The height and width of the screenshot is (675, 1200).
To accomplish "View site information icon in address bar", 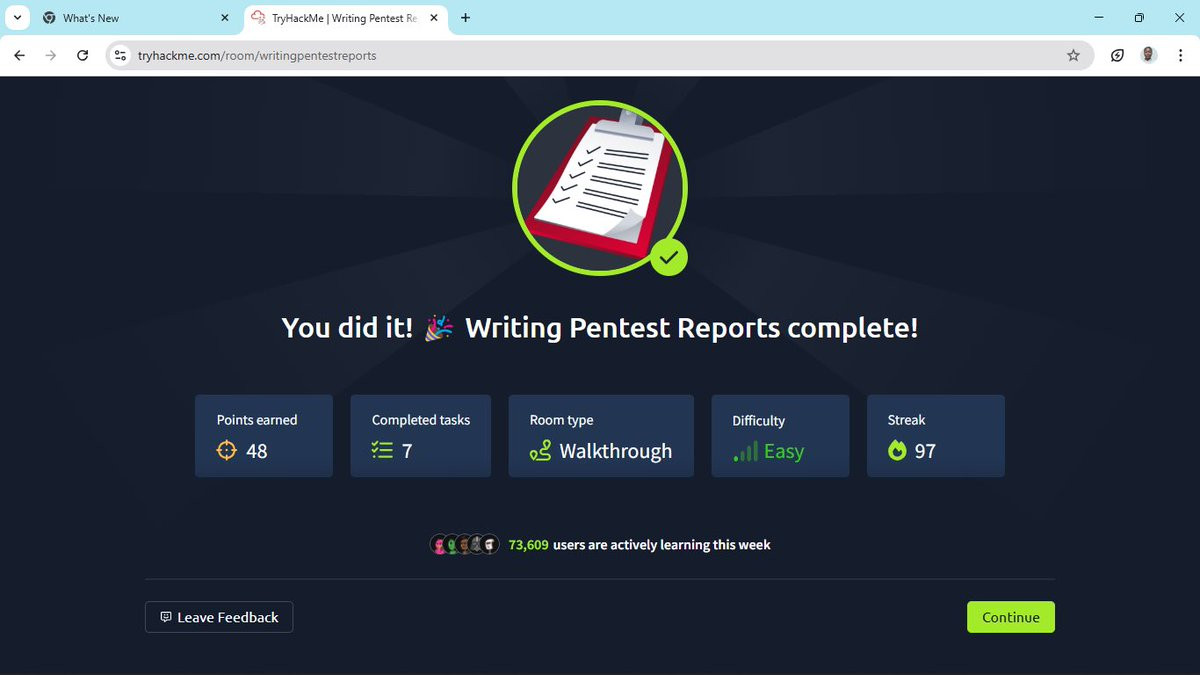I will pos(121,56).
